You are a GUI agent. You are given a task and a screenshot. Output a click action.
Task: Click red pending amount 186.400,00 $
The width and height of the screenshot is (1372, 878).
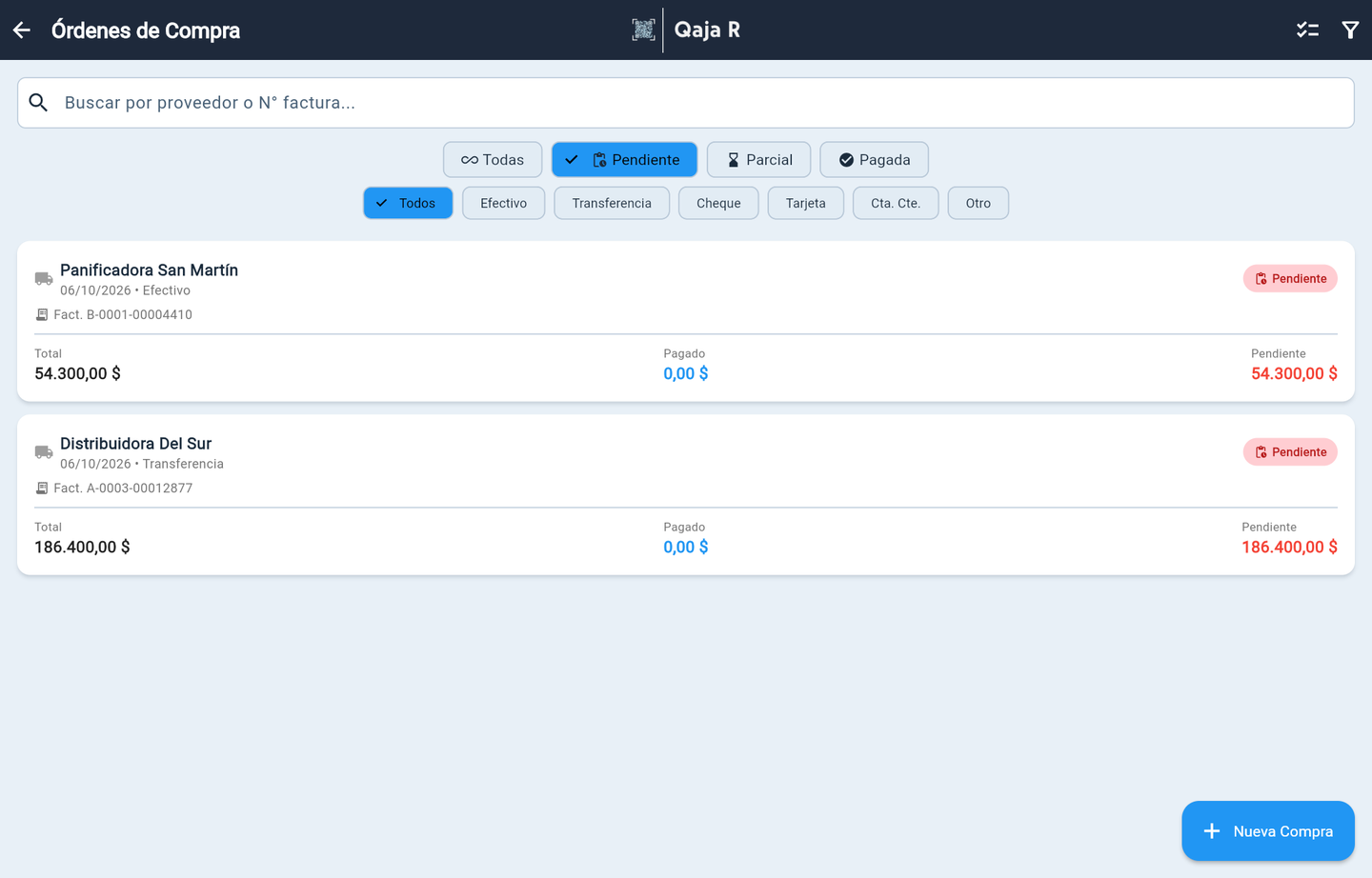point(1289,548)
